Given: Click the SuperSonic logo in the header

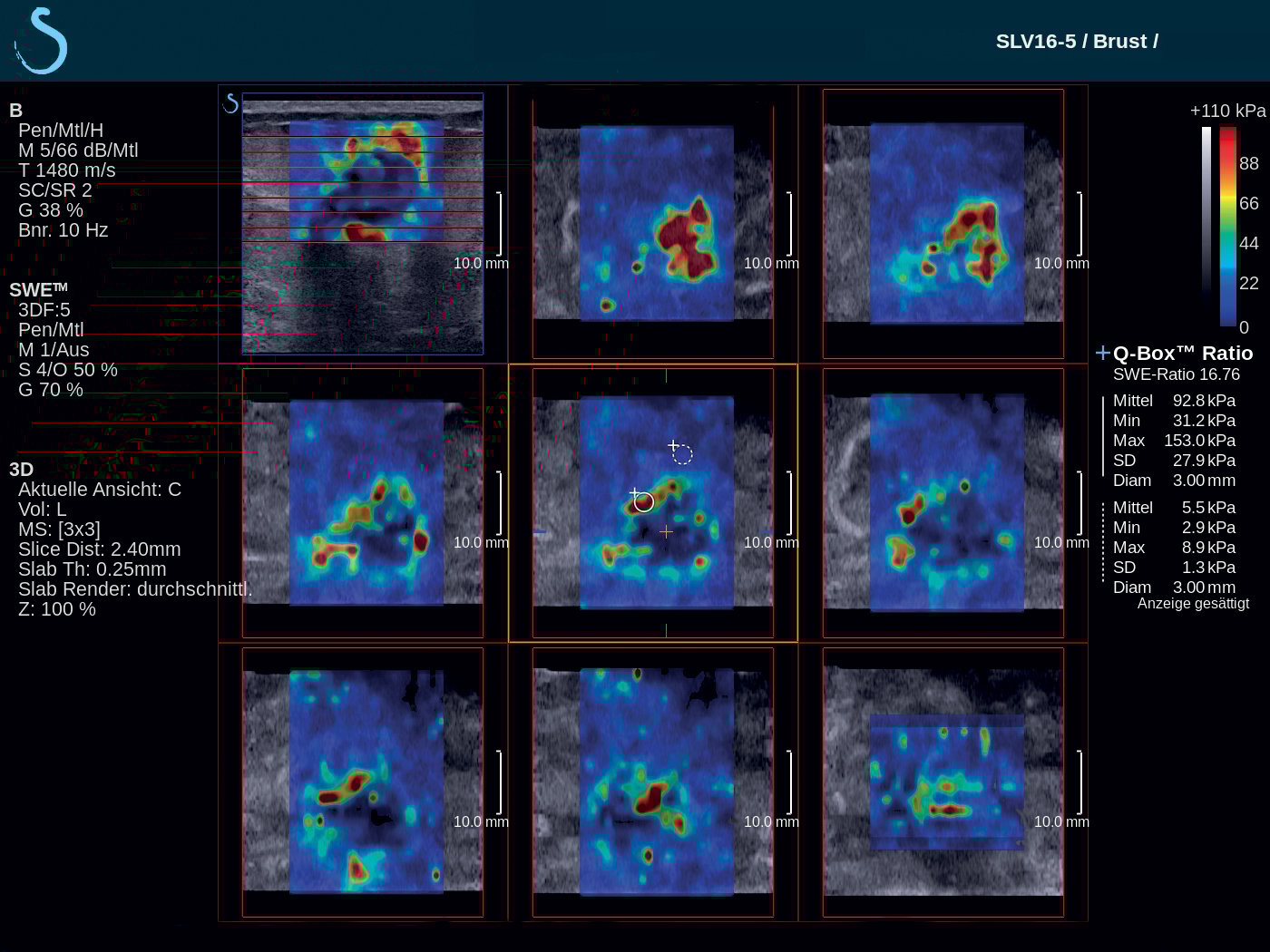Looking at the screenshot, I should point(42,41).
